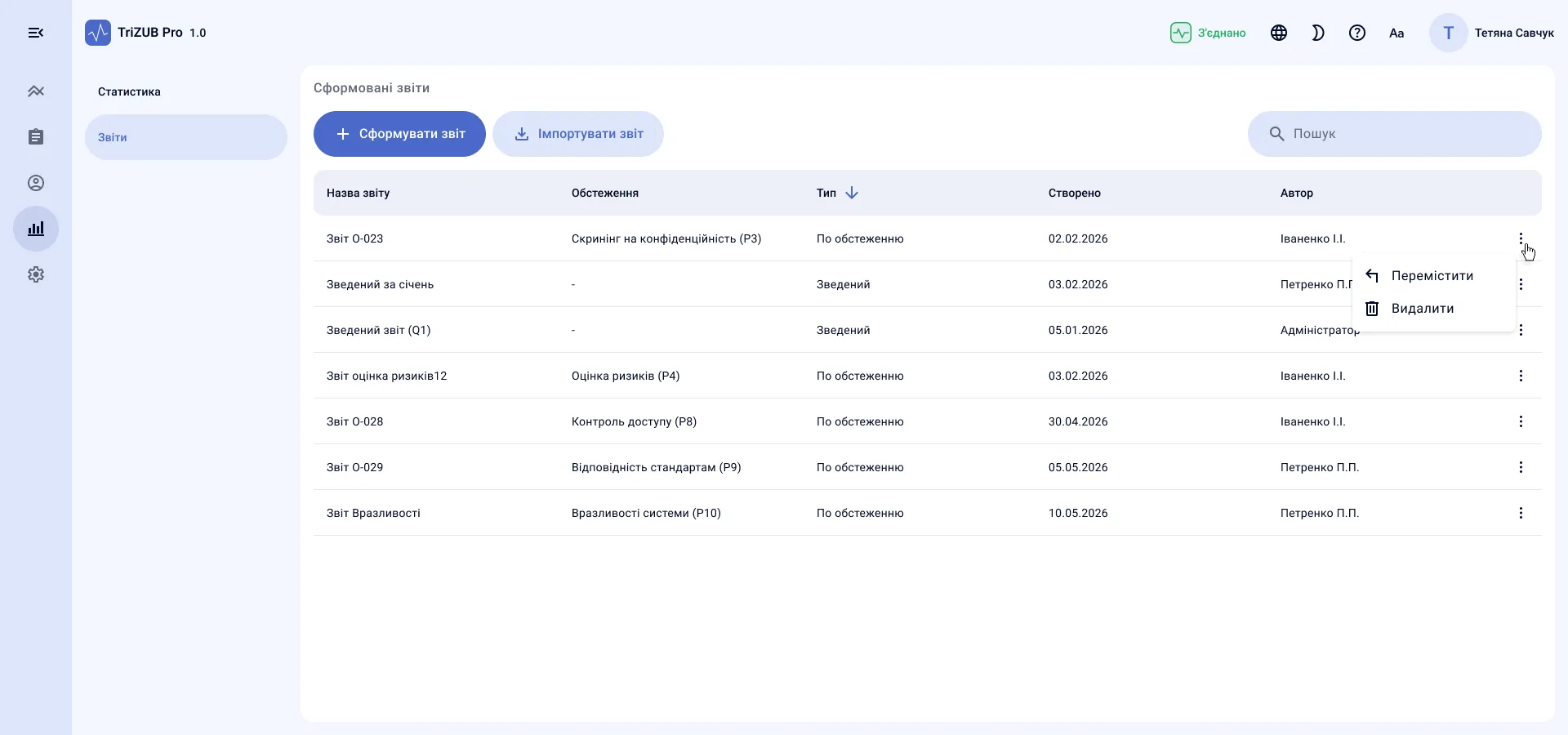Click the Імпортувати звіт button
This screenshot has height=735, width=1568.
tap(578, 134)
